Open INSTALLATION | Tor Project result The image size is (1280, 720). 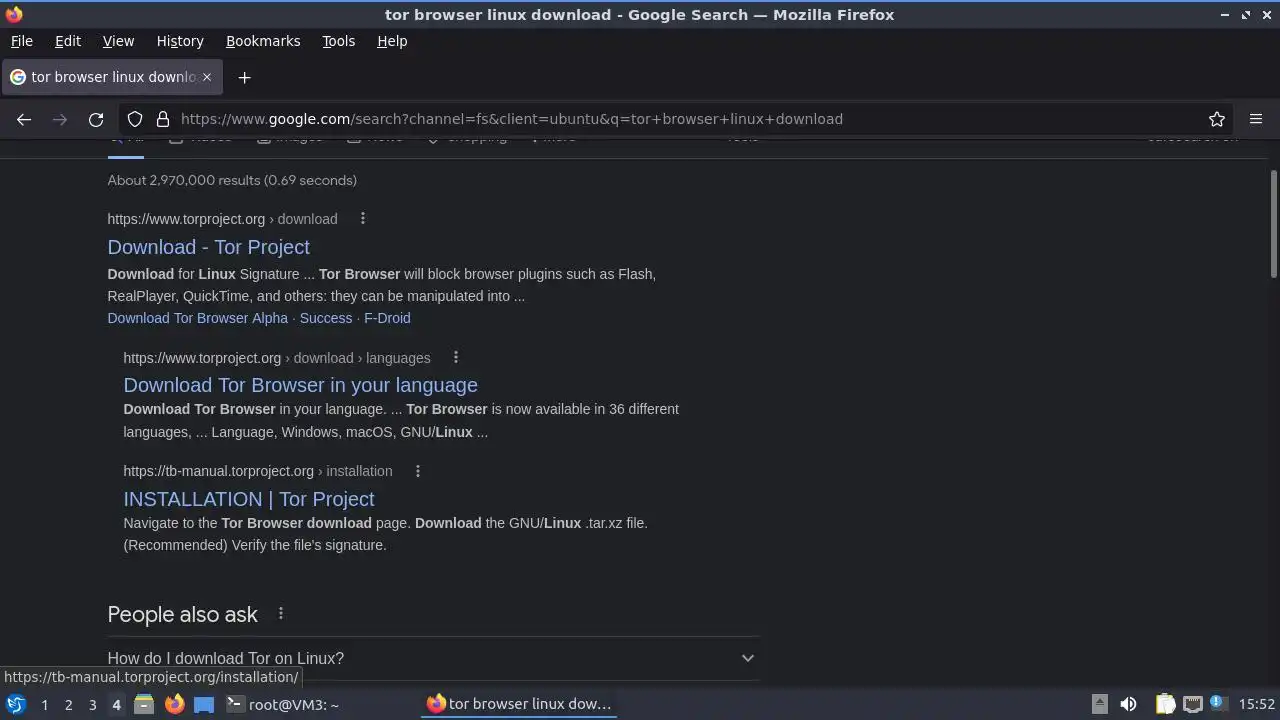pos(249,499)
